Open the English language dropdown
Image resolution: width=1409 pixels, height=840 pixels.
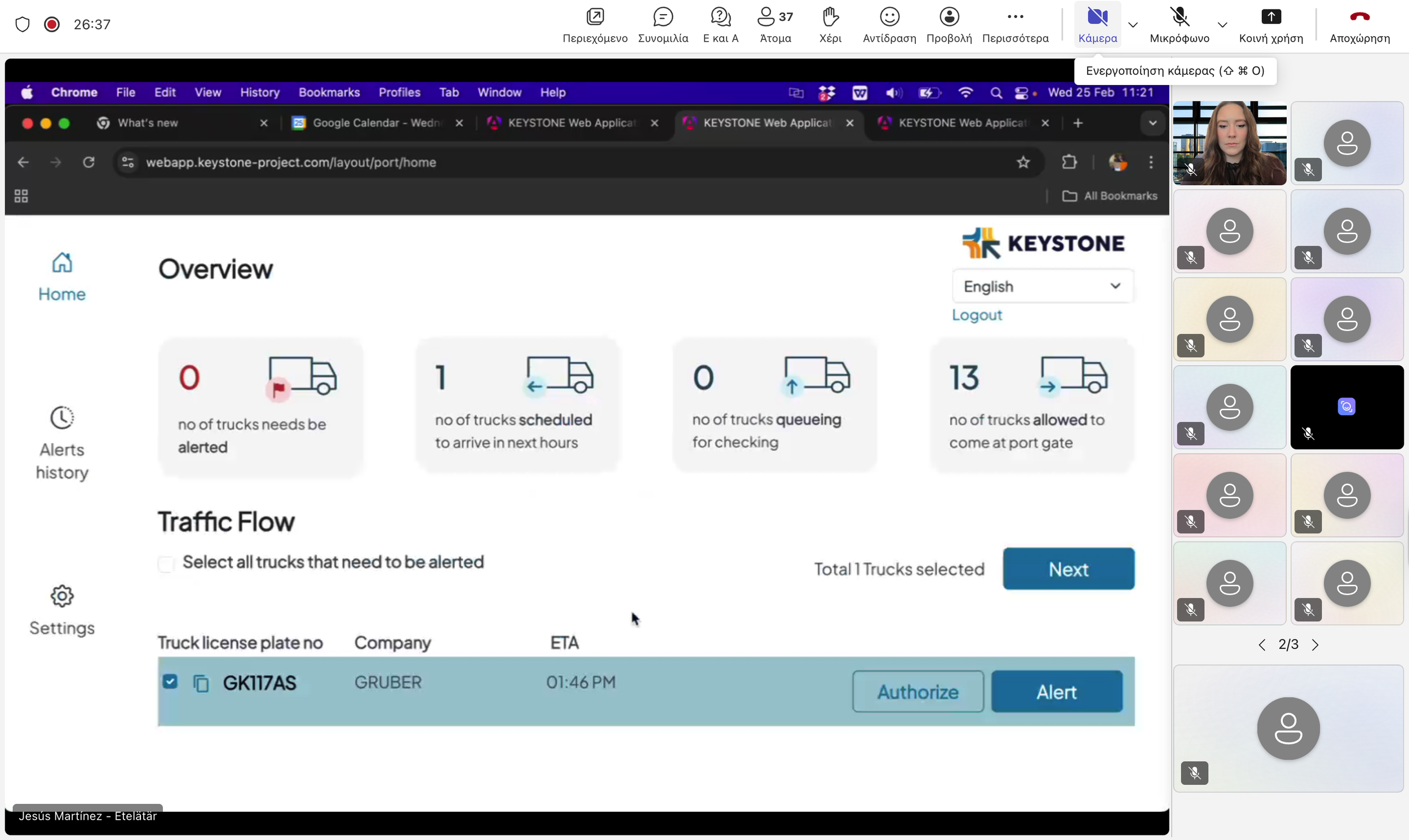click(1042, 286)
